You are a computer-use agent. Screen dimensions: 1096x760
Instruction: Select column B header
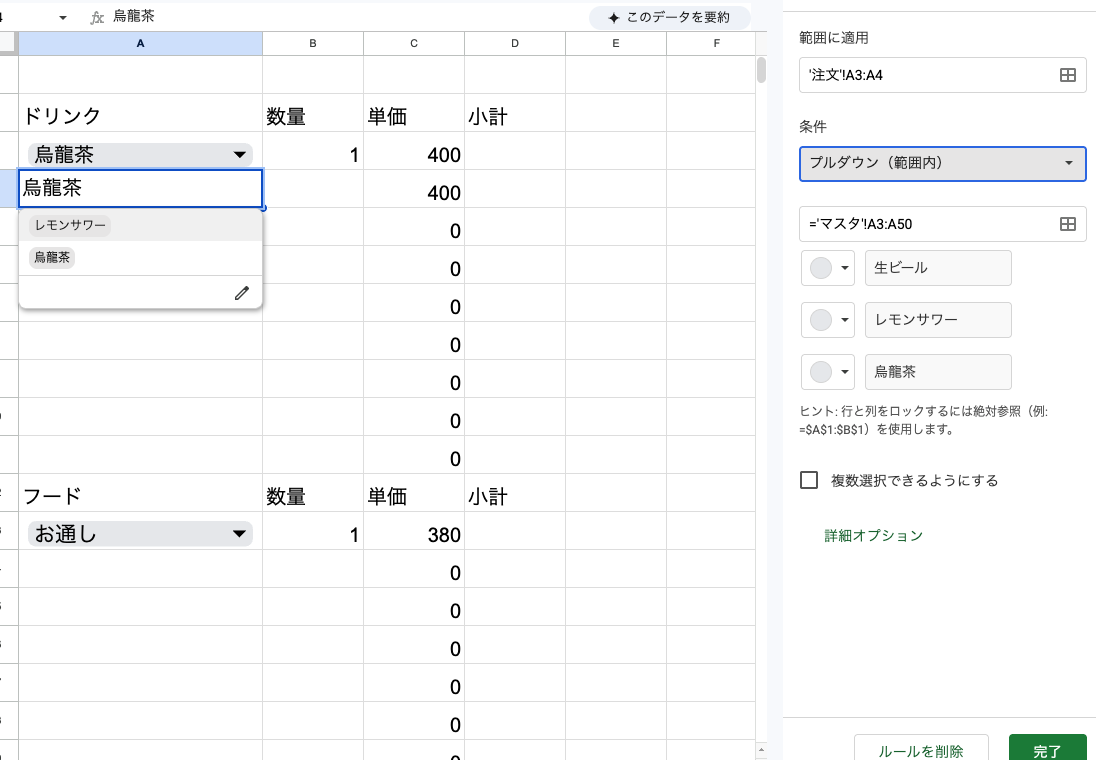pos(313,43)
